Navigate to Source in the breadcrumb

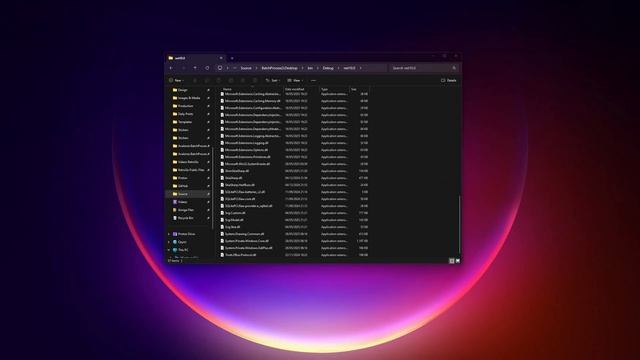[246, 68]
